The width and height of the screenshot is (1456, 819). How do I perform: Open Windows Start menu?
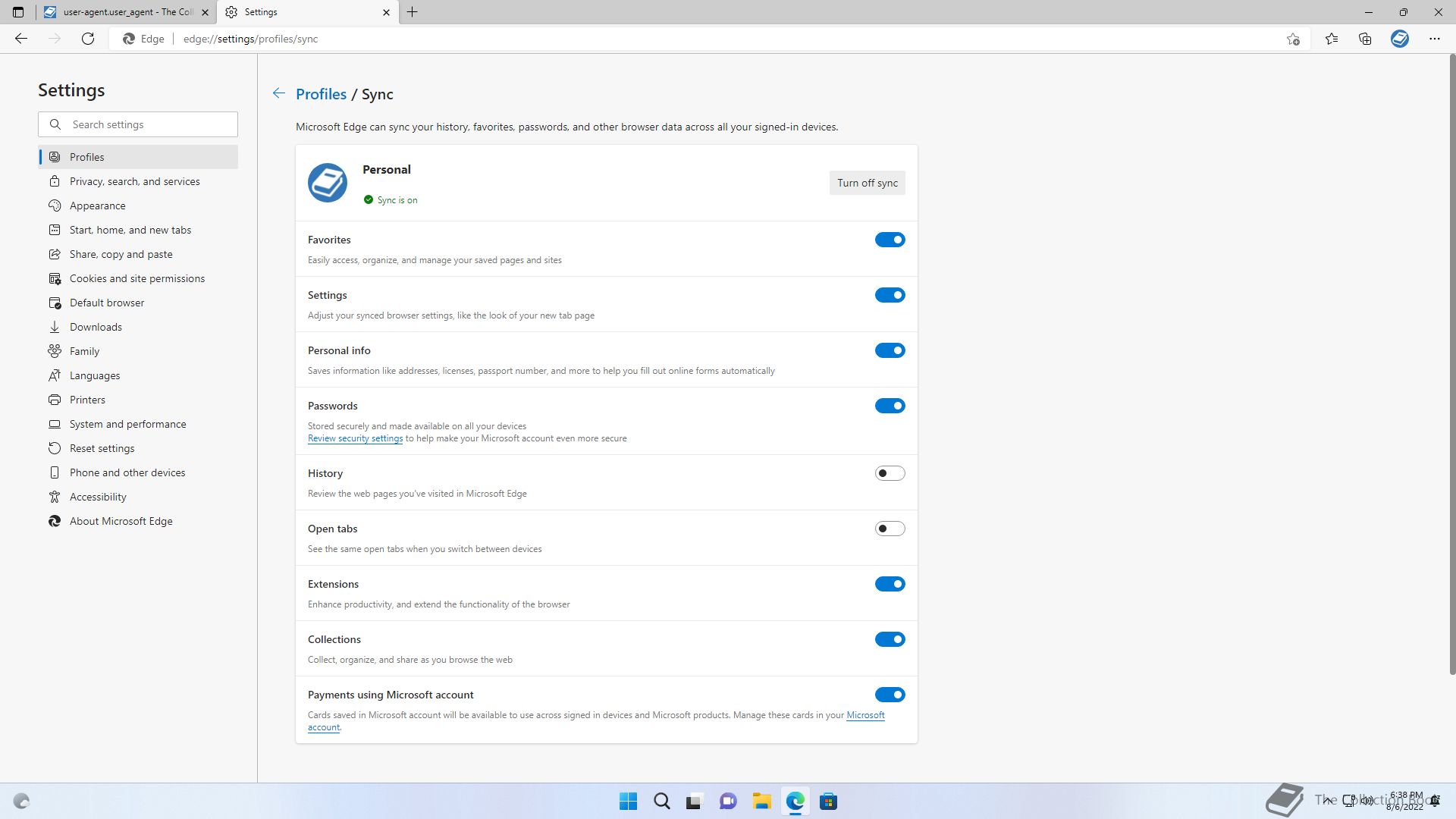coord(628,802)
